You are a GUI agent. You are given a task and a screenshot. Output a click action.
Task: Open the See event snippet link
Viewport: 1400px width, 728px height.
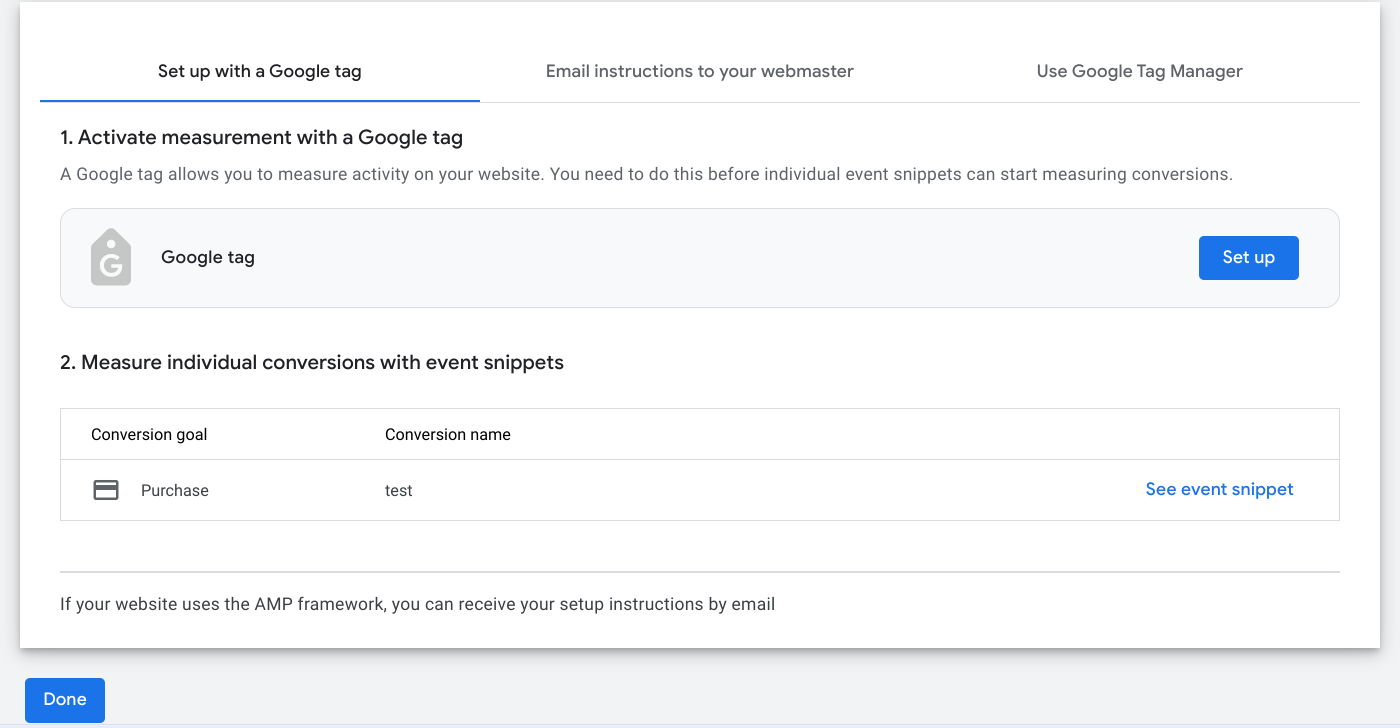pos(1219,489)
